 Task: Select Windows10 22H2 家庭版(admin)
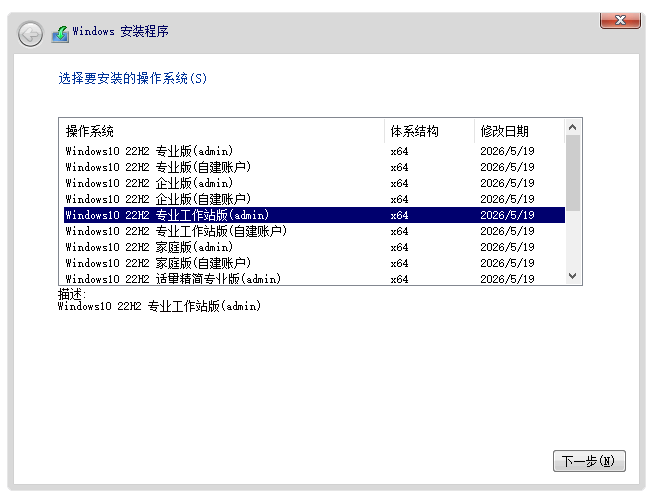[314, 247]
